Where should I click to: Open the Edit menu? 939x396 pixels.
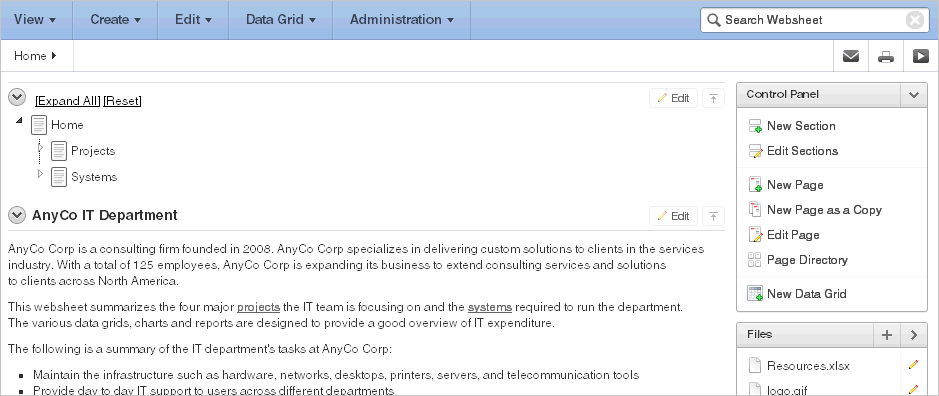coord(193,20)
